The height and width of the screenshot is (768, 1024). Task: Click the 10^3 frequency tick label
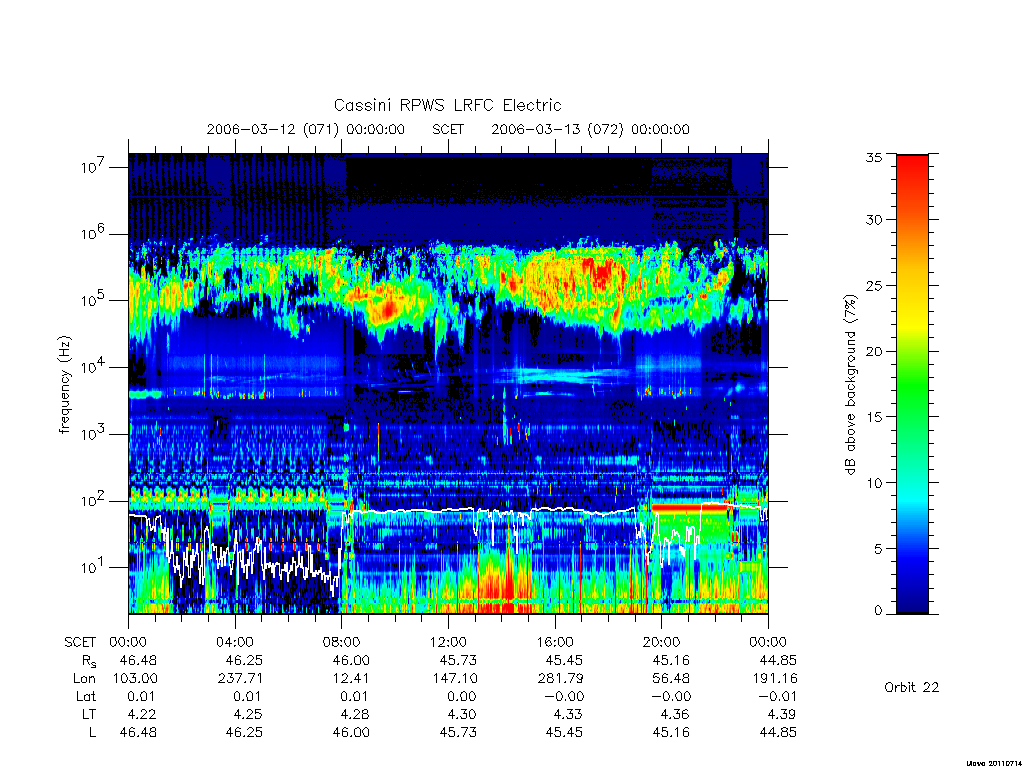(x=94, y=434)
